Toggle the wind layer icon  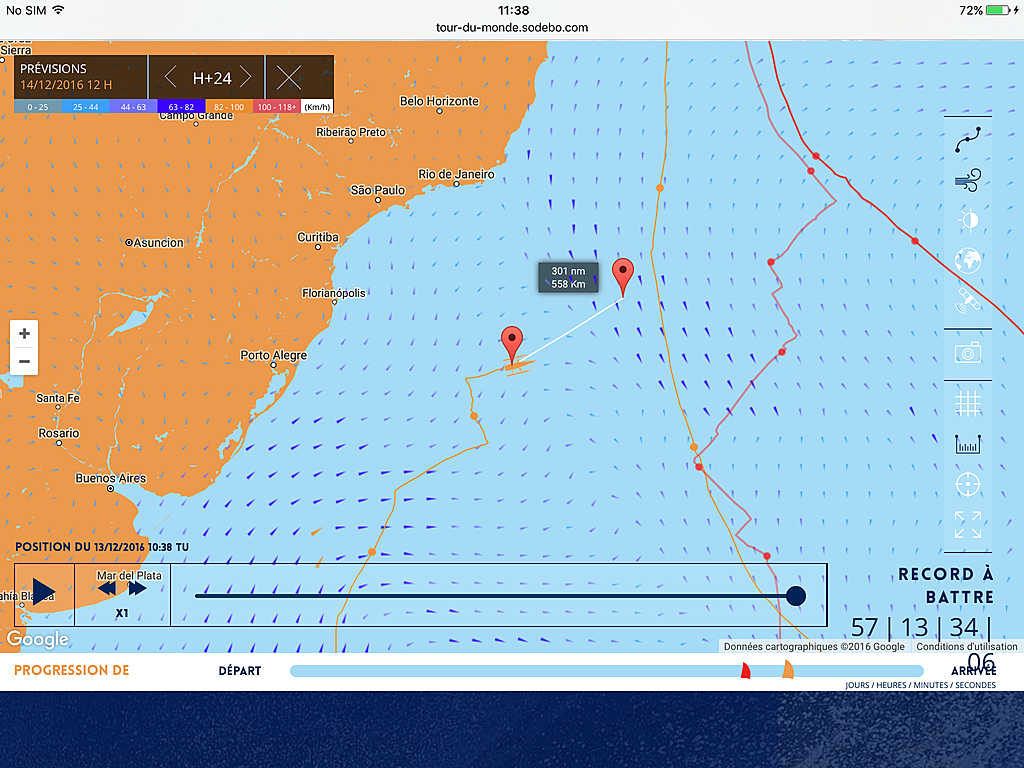pyautogui.click(x=968, y=180)
